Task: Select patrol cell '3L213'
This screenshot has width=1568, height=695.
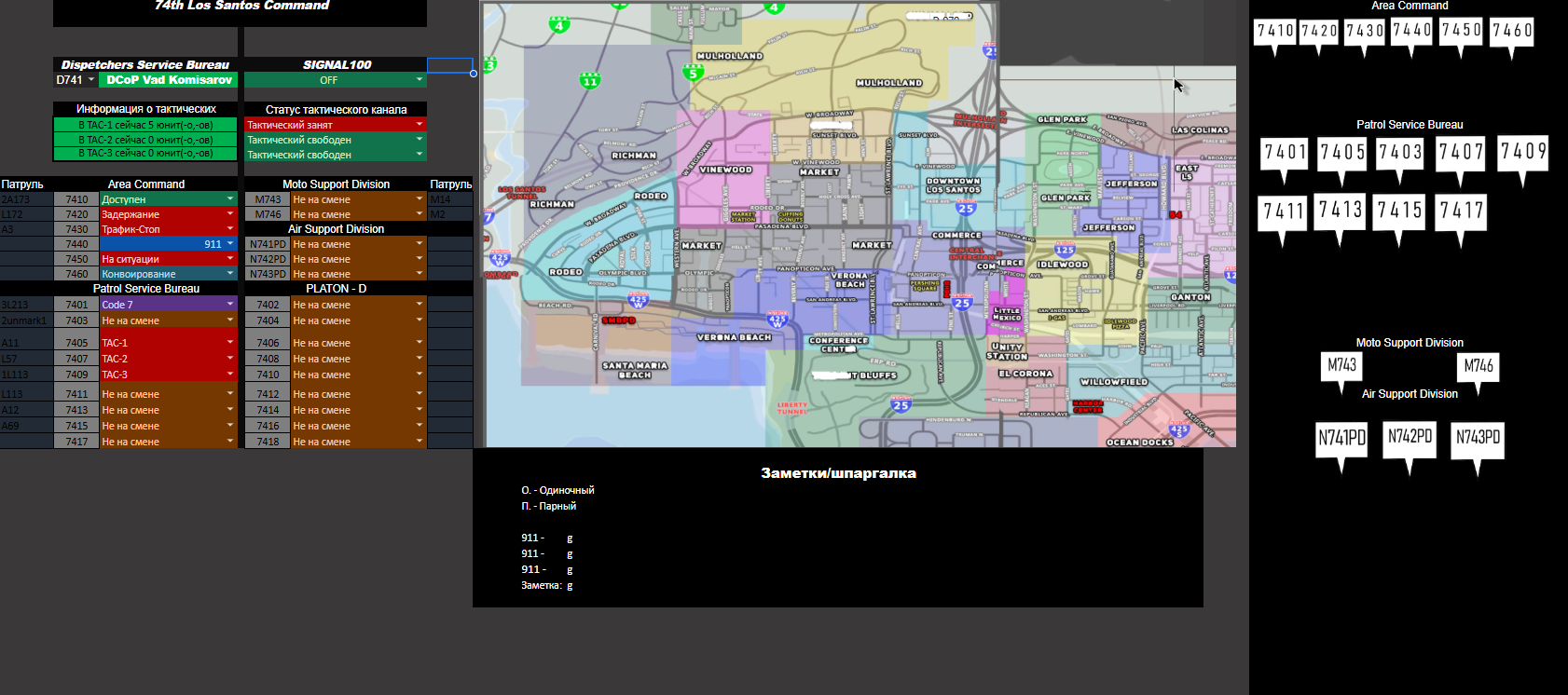Action: click(x=27, y=305)
